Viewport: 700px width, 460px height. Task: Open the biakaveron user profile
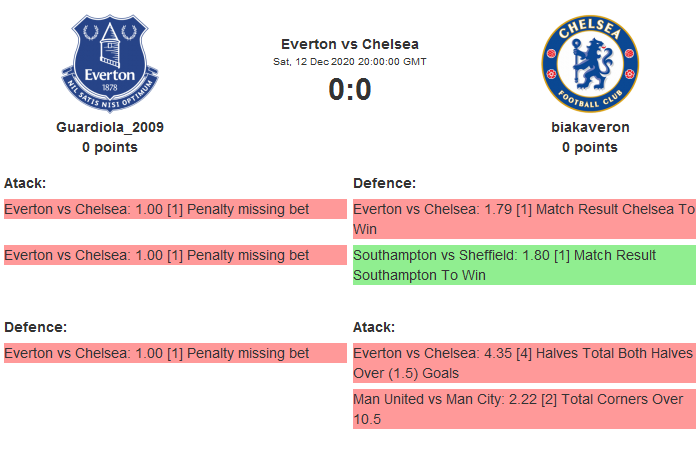pos(590,127)
